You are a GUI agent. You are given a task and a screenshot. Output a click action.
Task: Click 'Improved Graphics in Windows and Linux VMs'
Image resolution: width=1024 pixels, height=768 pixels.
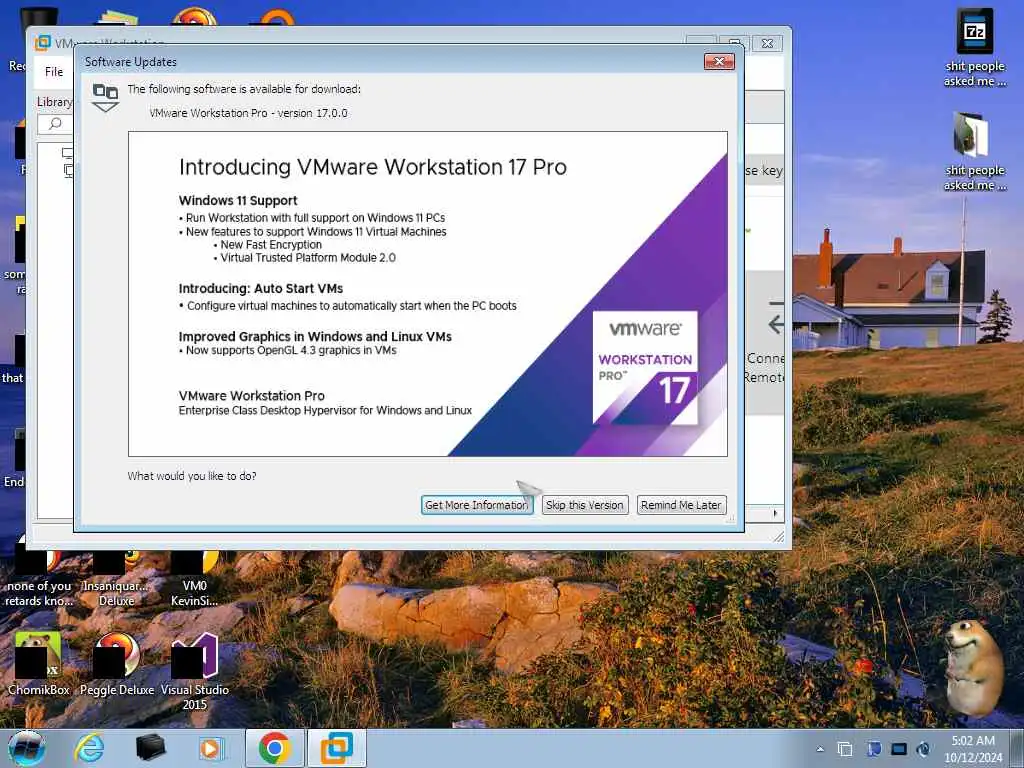[x=315, y=336]
